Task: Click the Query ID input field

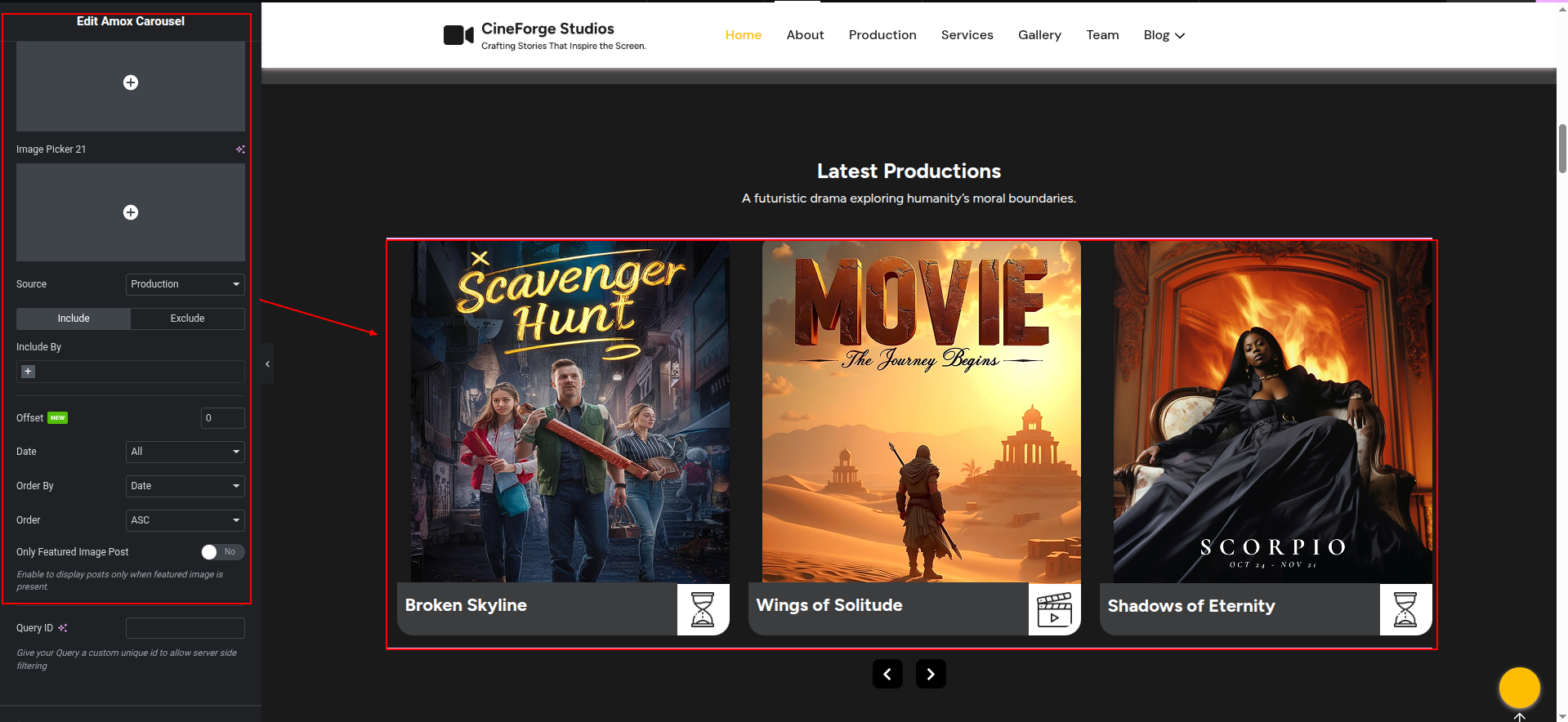Action: pyautogui.click(x=185, y=628)
